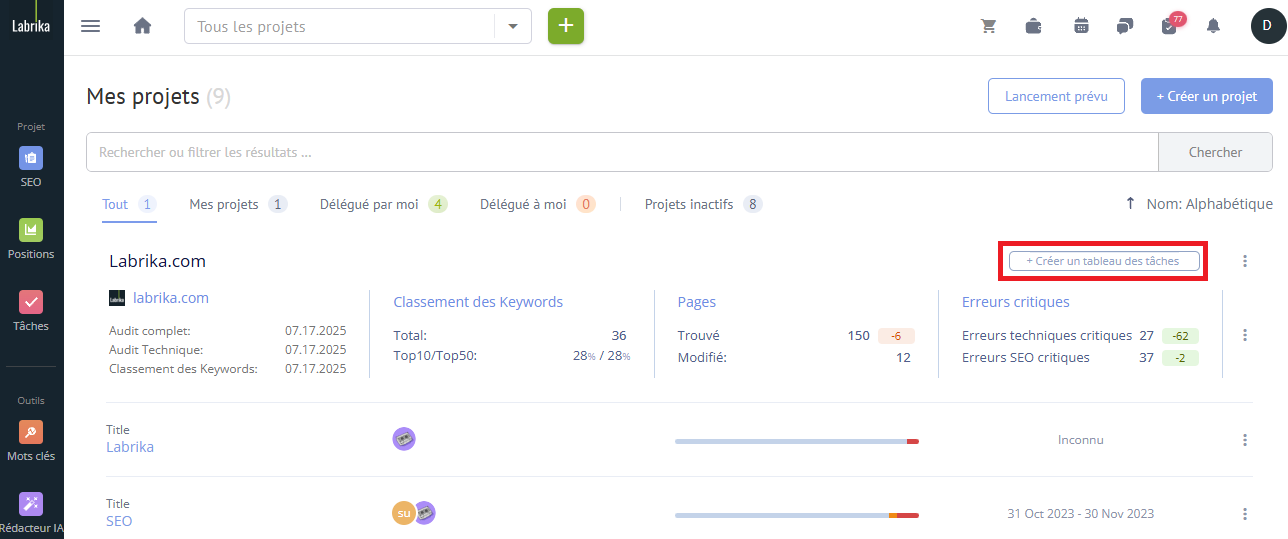
Task: Select the Délégué à moi tab
Action: tap(538, 204)
